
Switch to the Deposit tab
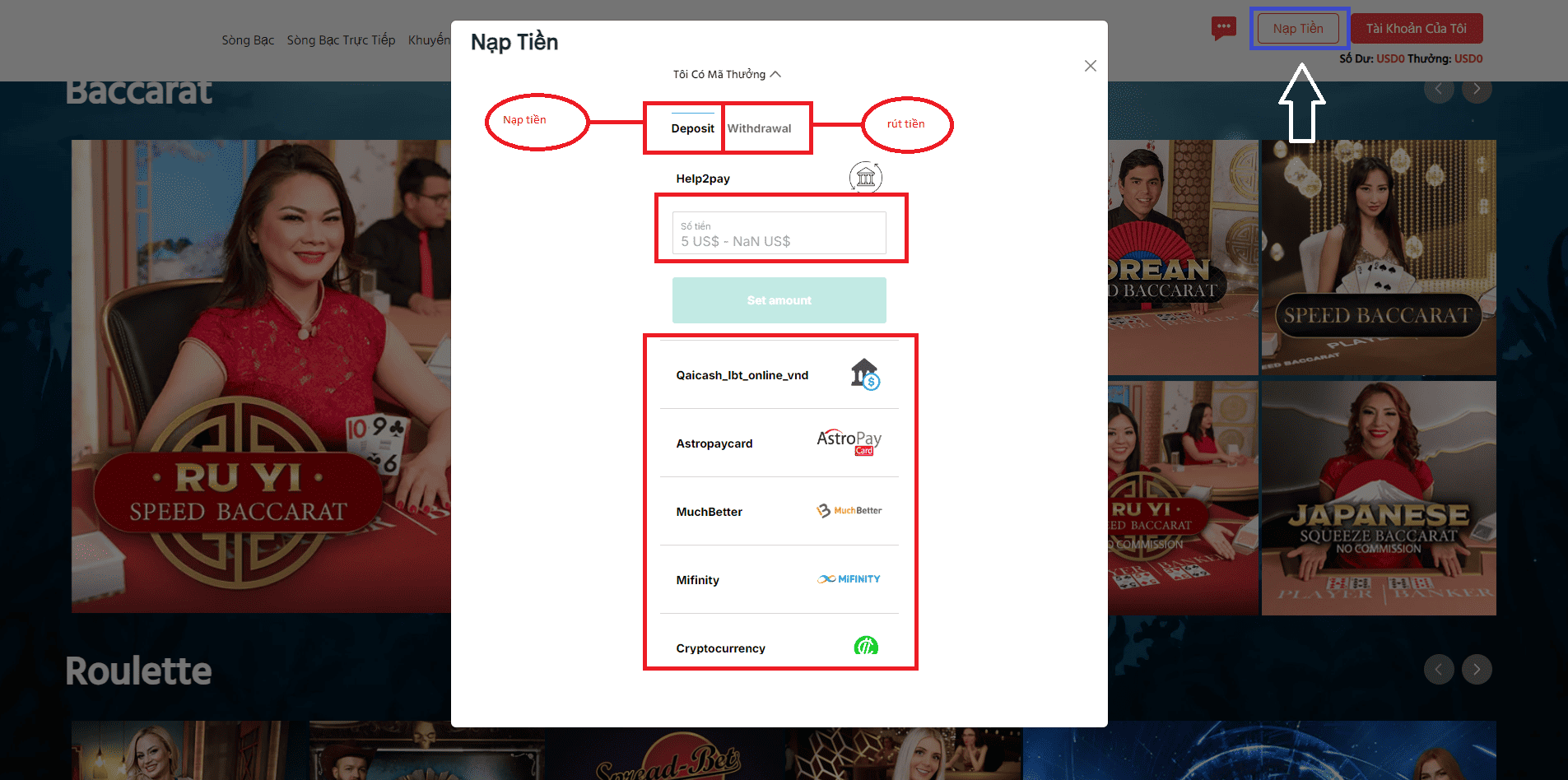tap(692, 128)
